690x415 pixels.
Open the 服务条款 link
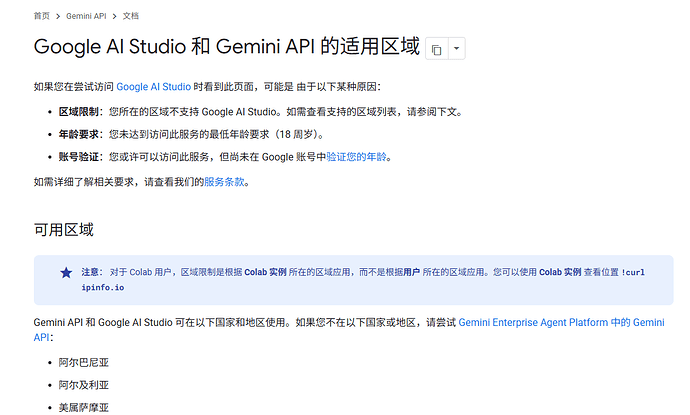tap(224, 182)
